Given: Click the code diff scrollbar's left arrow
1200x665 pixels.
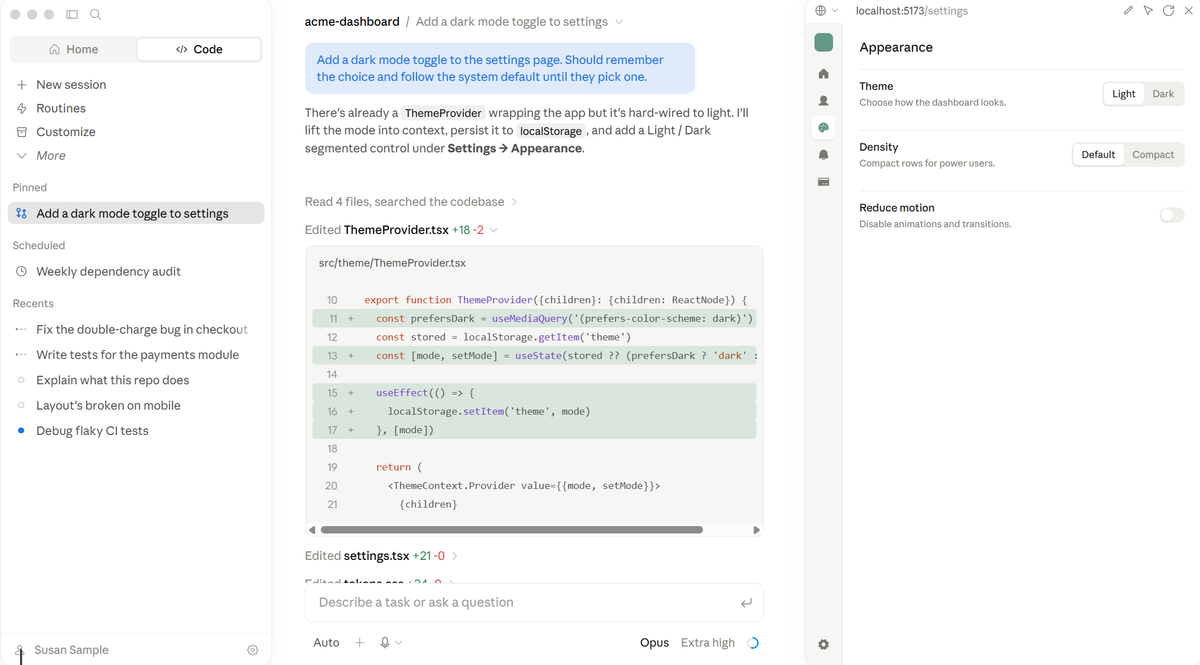Looking at the screenshot, I should pyautogui.click(x=312, y=530).
